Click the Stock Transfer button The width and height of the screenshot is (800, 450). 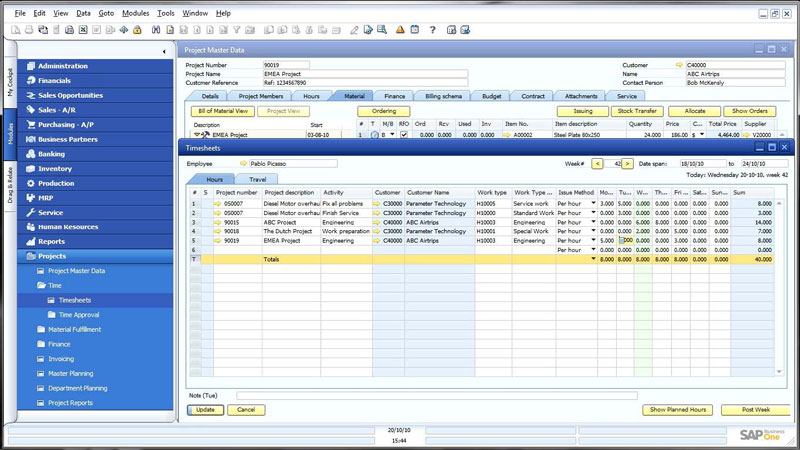pos(637,111)
